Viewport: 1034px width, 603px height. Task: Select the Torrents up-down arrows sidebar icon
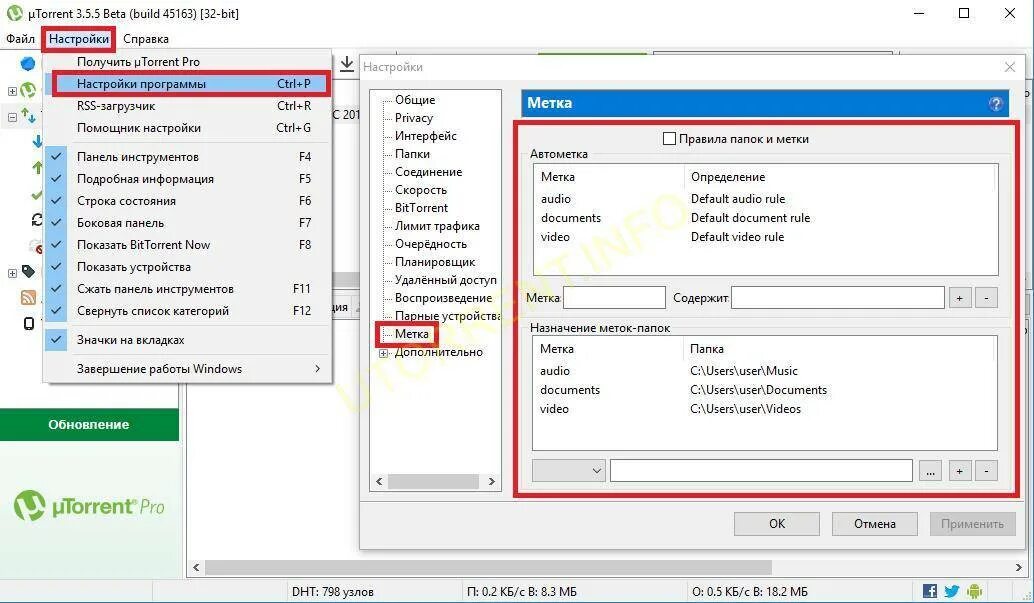click(x=28, y=116)
